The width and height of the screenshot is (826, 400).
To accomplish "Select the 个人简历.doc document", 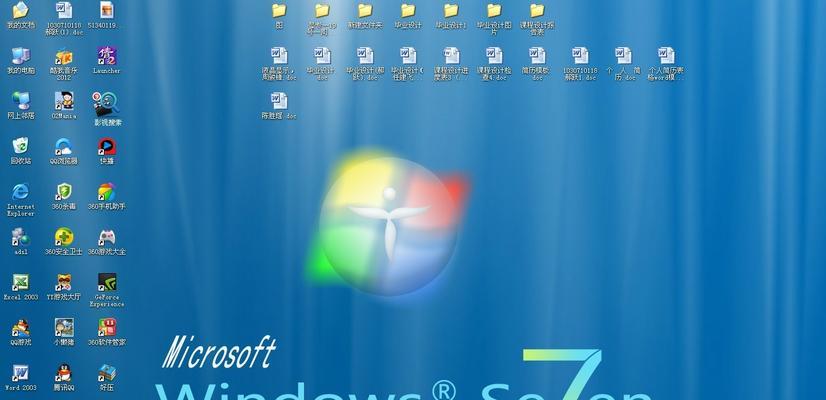I will 623,64.
